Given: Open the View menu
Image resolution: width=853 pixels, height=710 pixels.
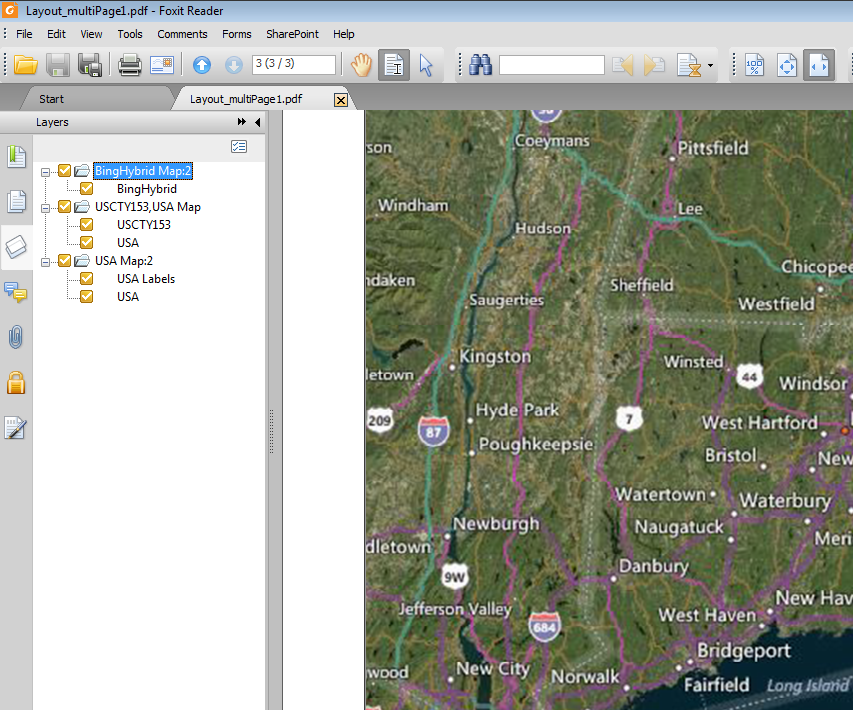Looking at the screenshot, I should pyautogui.click(x=91, y=34).
